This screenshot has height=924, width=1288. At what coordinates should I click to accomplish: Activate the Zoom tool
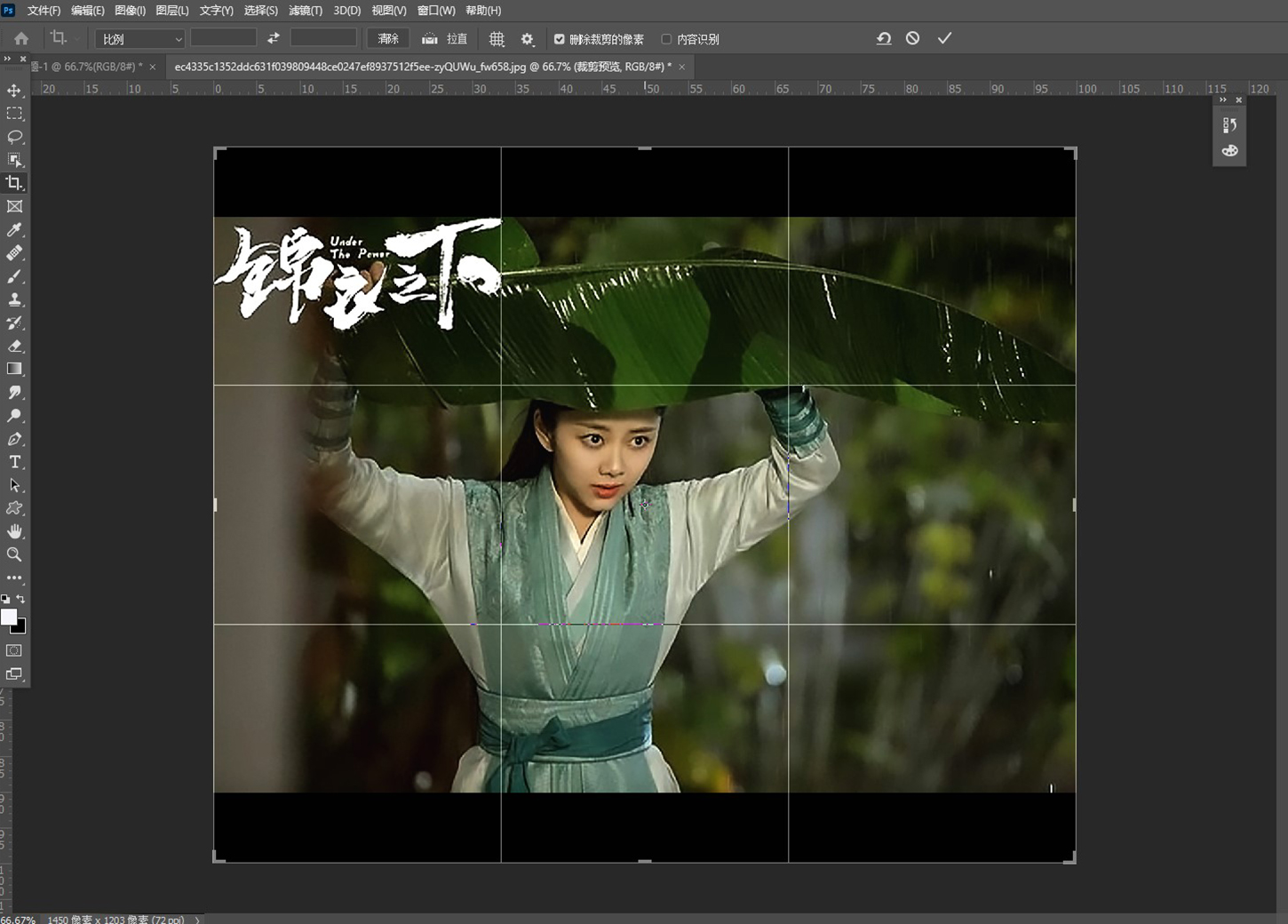click(13, 554)
